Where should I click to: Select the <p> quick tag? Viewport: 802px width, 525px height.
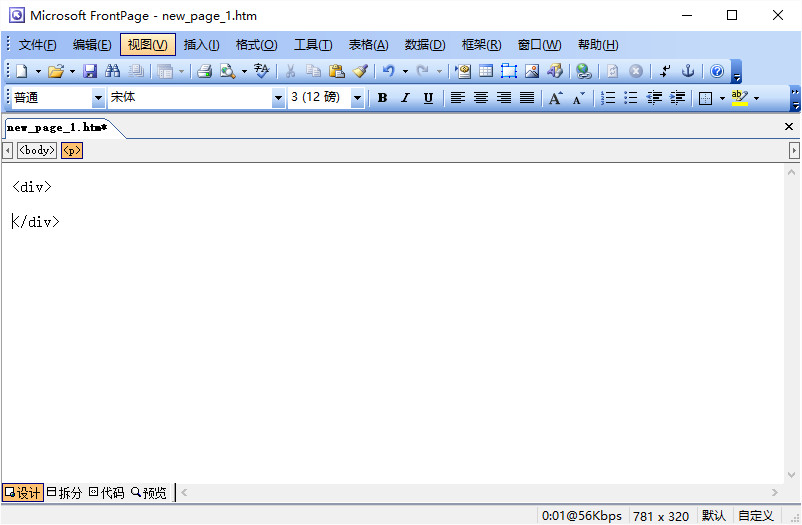pos(72,150)
